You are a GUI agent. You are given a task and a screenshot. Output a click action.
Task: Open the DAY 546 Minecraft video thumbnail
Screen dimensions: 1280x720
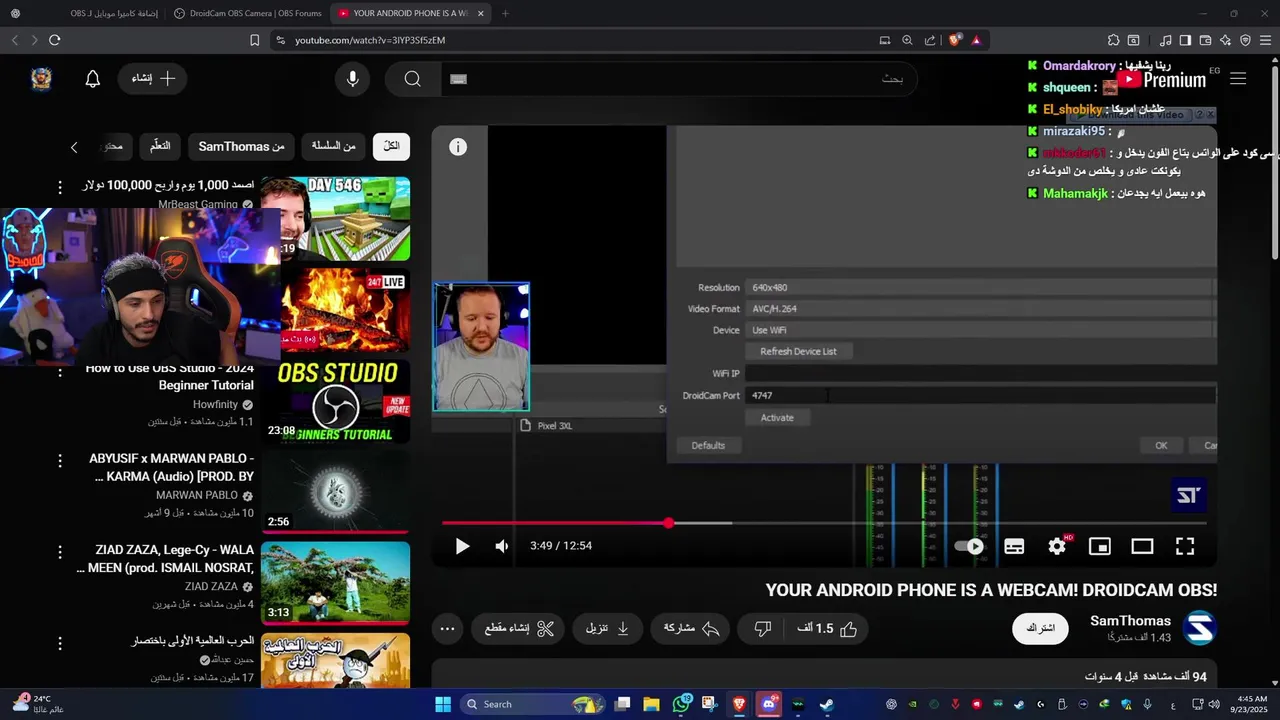(335, 218)
